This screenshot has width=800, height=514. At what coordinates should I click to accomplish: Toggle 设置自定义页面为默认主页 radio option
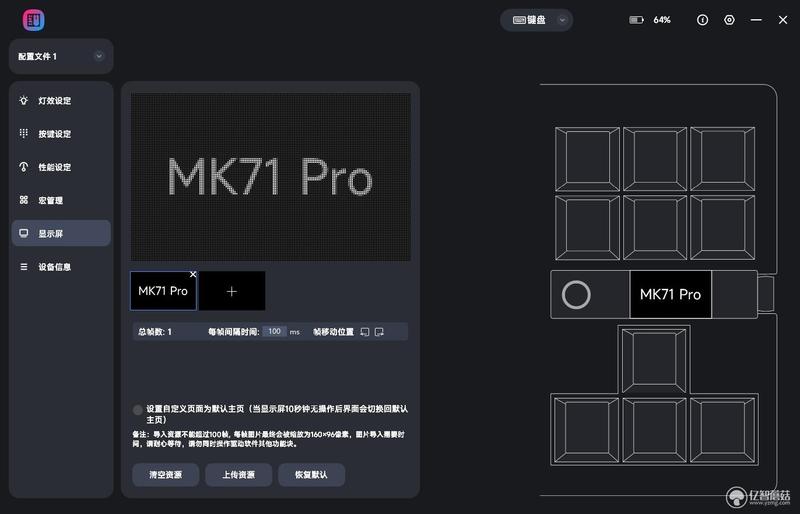[x=138, y=409]
